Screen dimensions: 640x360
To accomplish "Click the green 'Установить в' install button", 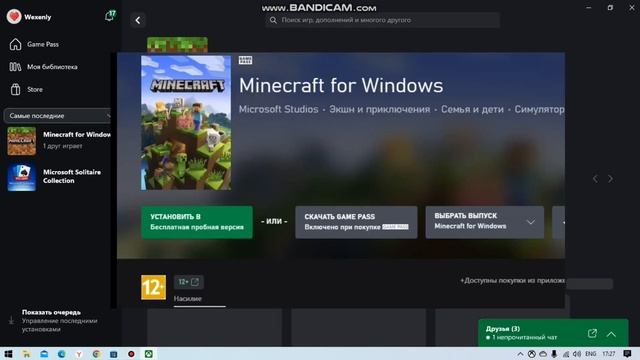I will coord(197,222).
